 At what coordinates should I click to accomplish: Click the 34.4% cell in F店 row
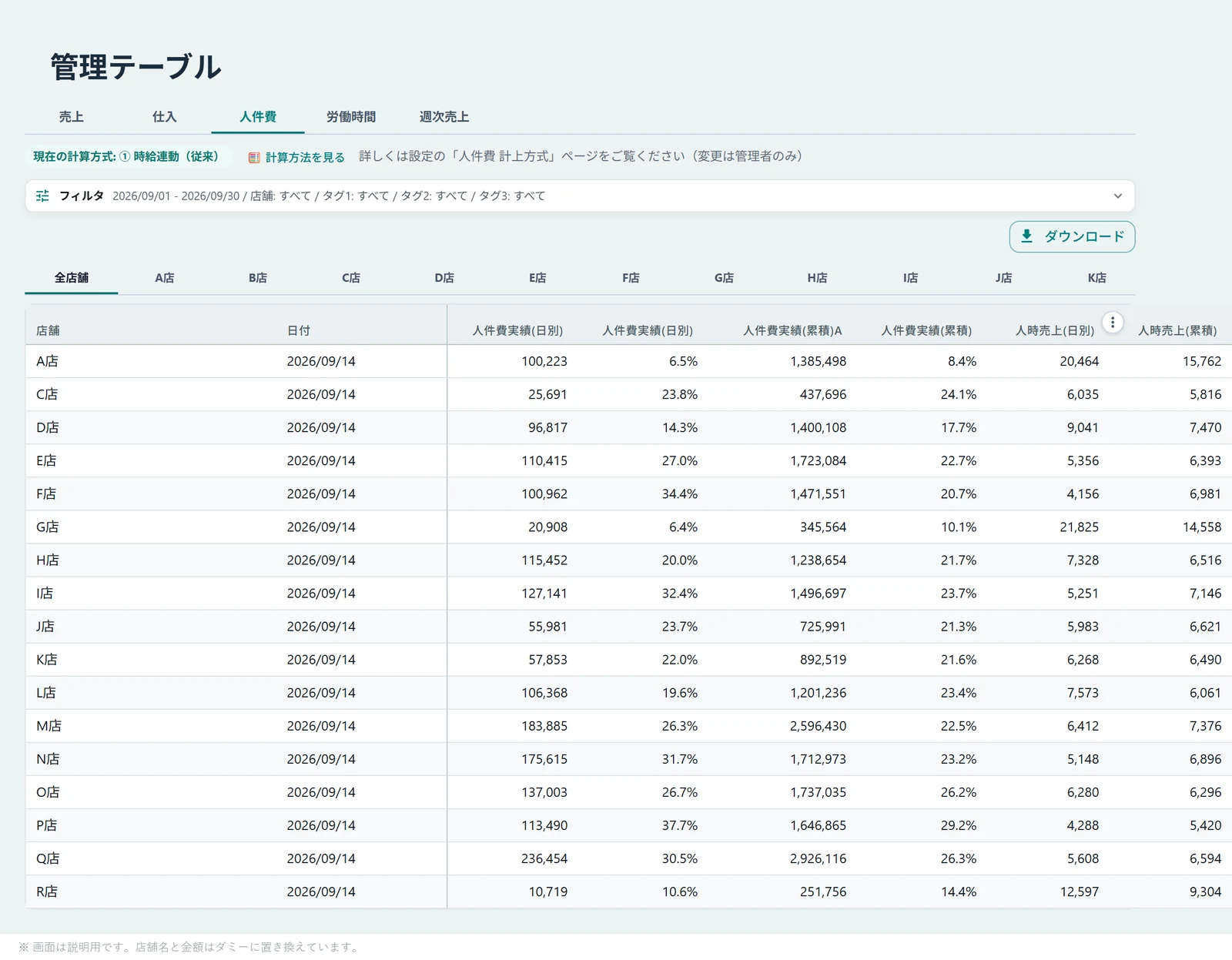tap(680, 493)
